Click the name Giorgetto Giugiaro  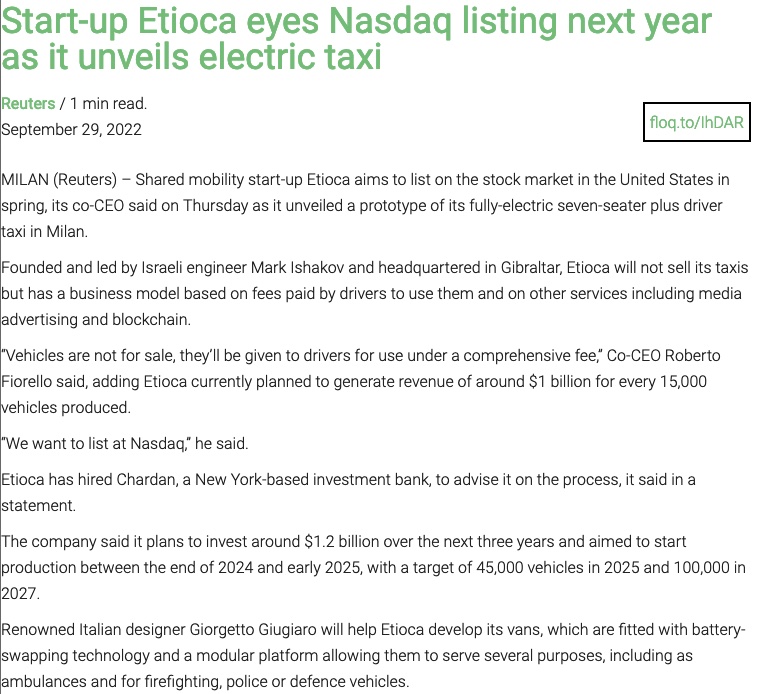point(253,629)
